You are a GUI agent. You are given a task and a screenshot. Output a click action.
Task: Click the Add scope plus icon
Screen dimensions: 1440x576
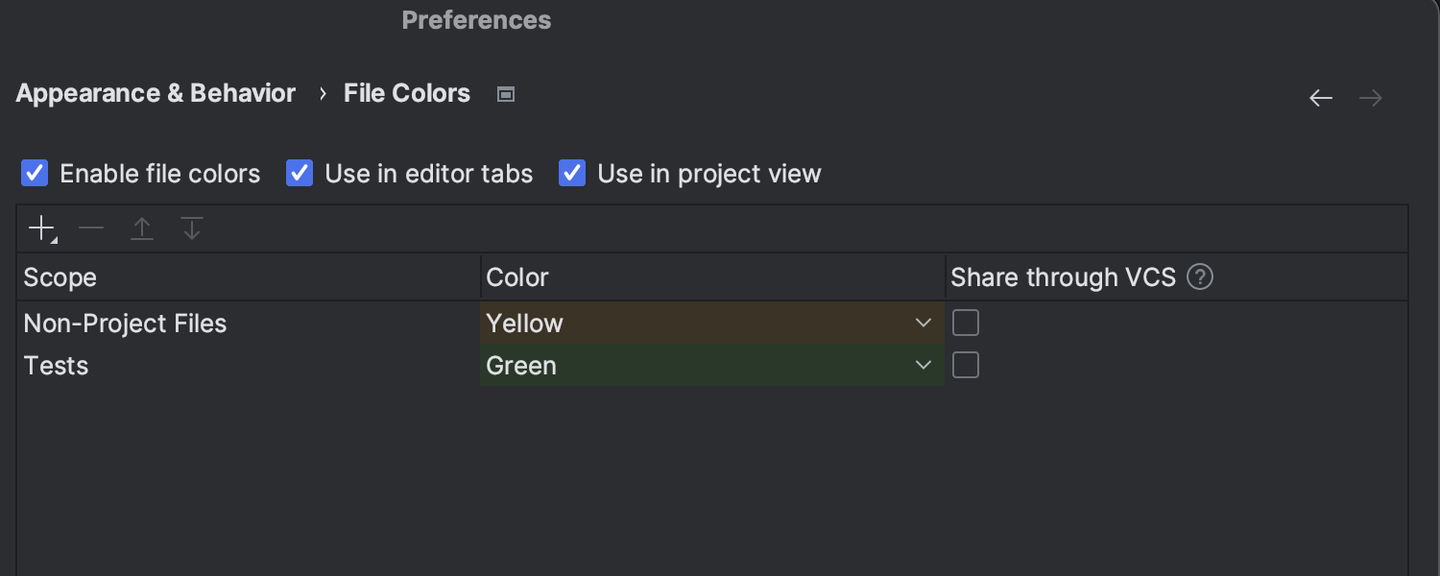pyautogui.click(x=40, y=228)
